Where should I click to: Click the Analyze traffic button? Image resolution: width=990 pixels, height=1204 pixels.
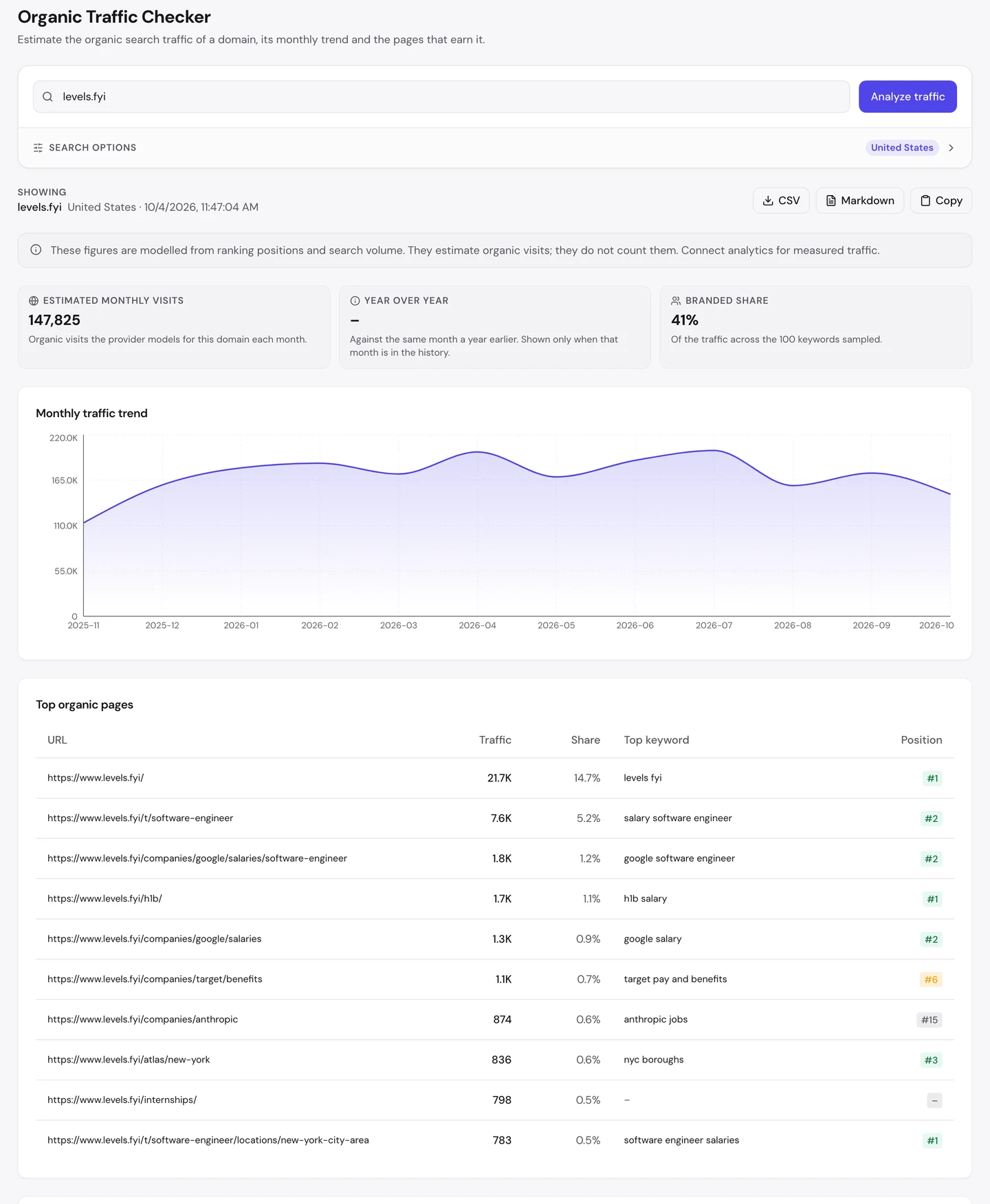point(907,97)
